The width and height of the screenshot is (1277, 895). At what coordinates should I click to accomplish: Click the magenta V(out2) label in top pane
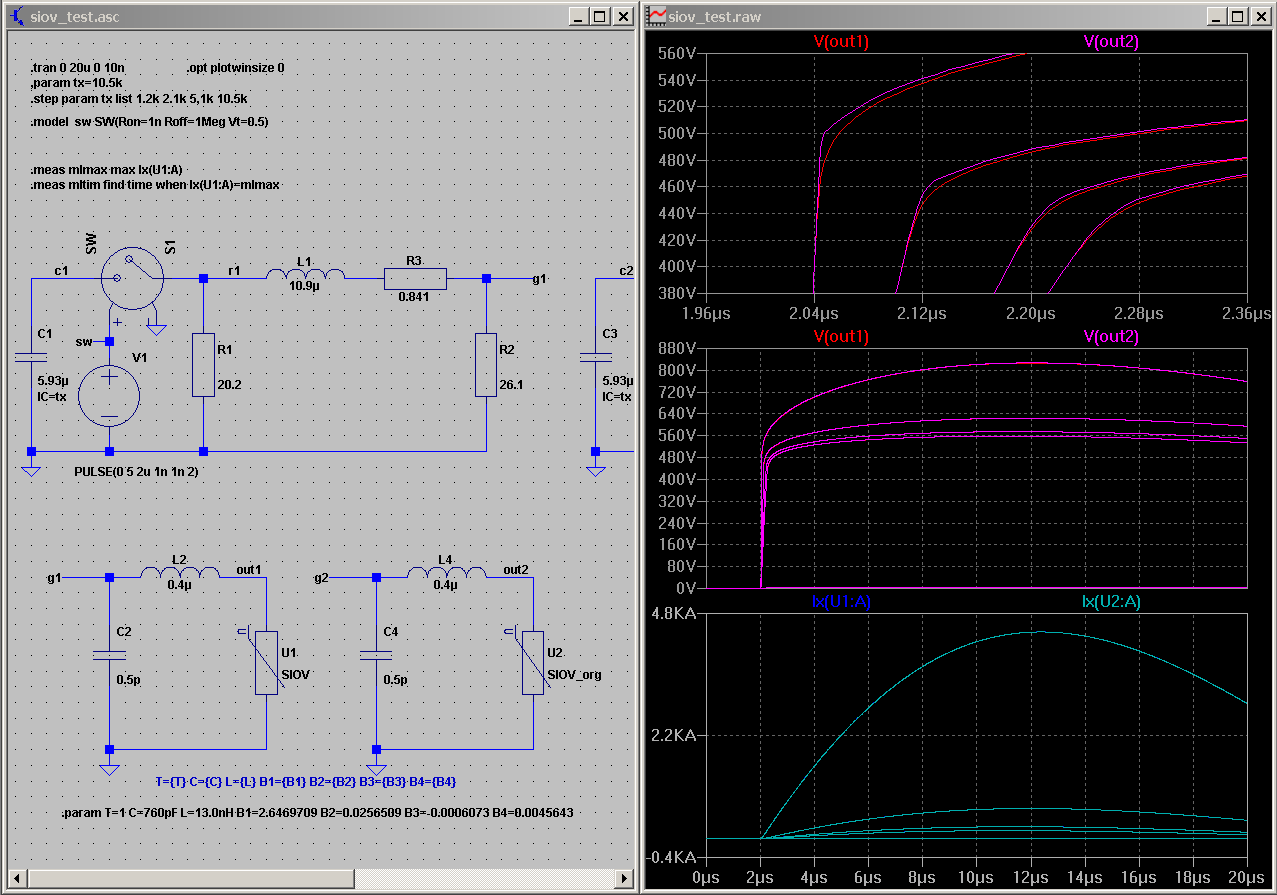(1111, 42)
